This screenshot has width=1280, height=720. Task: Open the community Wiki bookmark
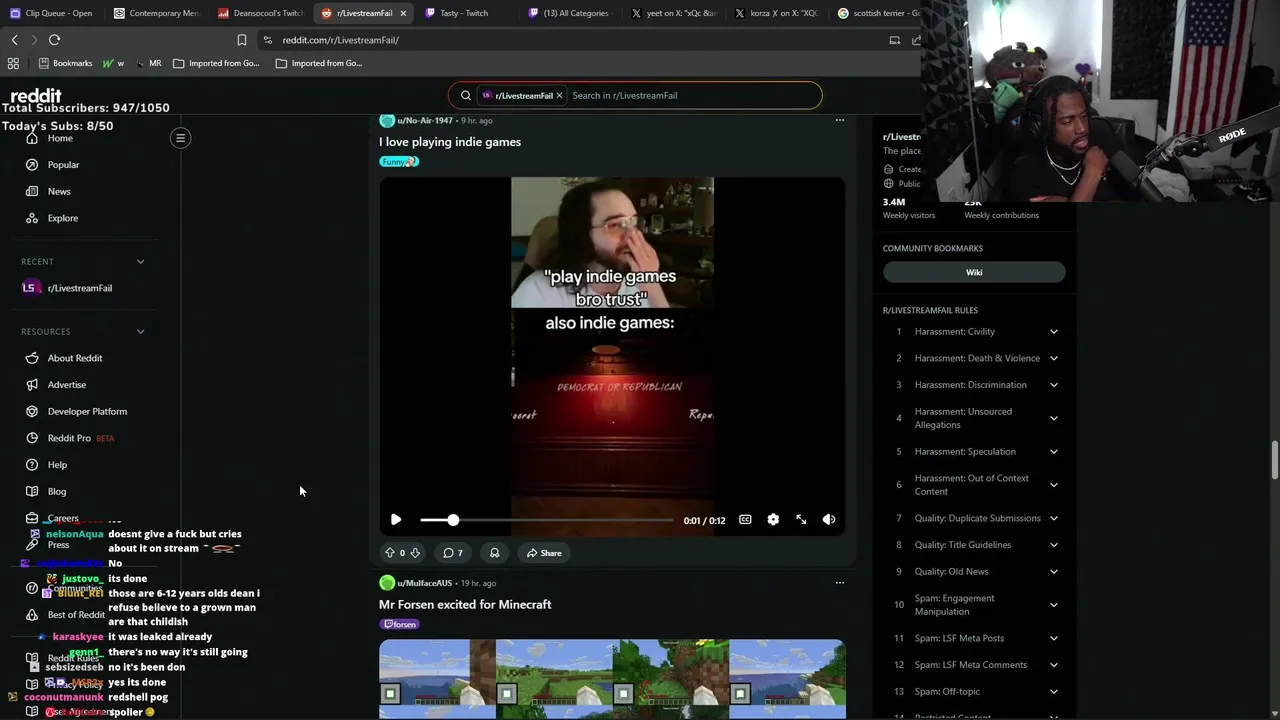[974, 272]
